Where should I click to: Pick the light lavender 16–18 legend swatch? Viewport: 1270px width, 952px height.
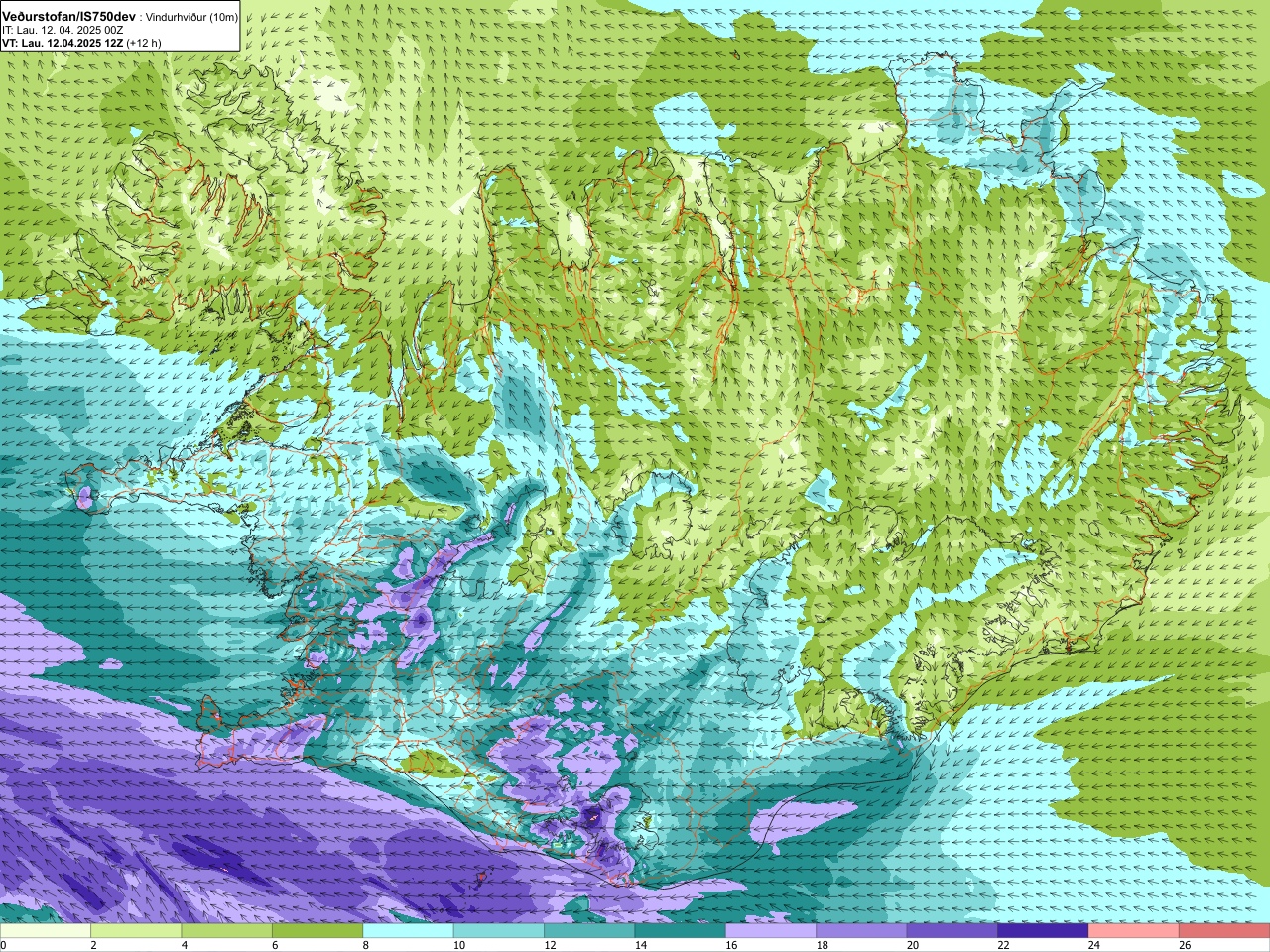[x=771, y=931]
